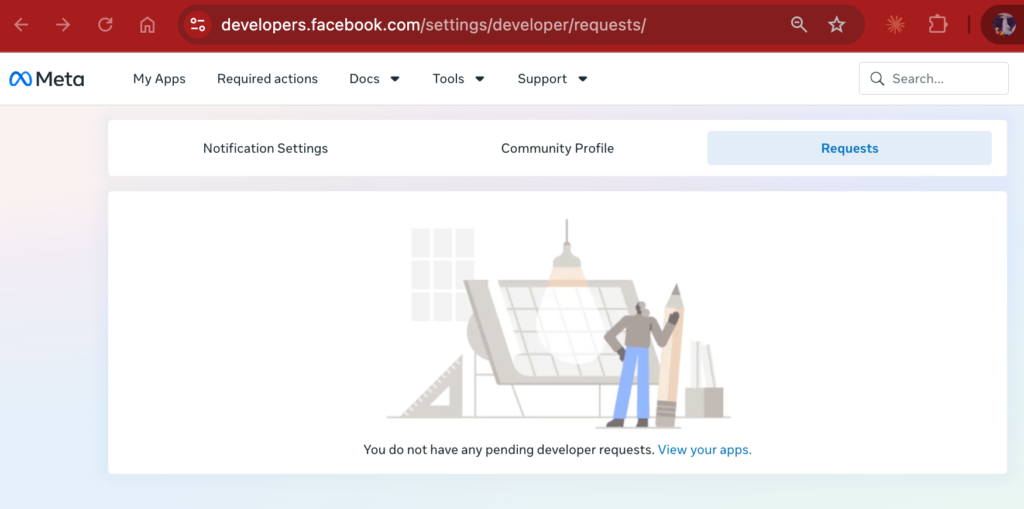Expand the Tools dropdown menu

tap(458, 79)
